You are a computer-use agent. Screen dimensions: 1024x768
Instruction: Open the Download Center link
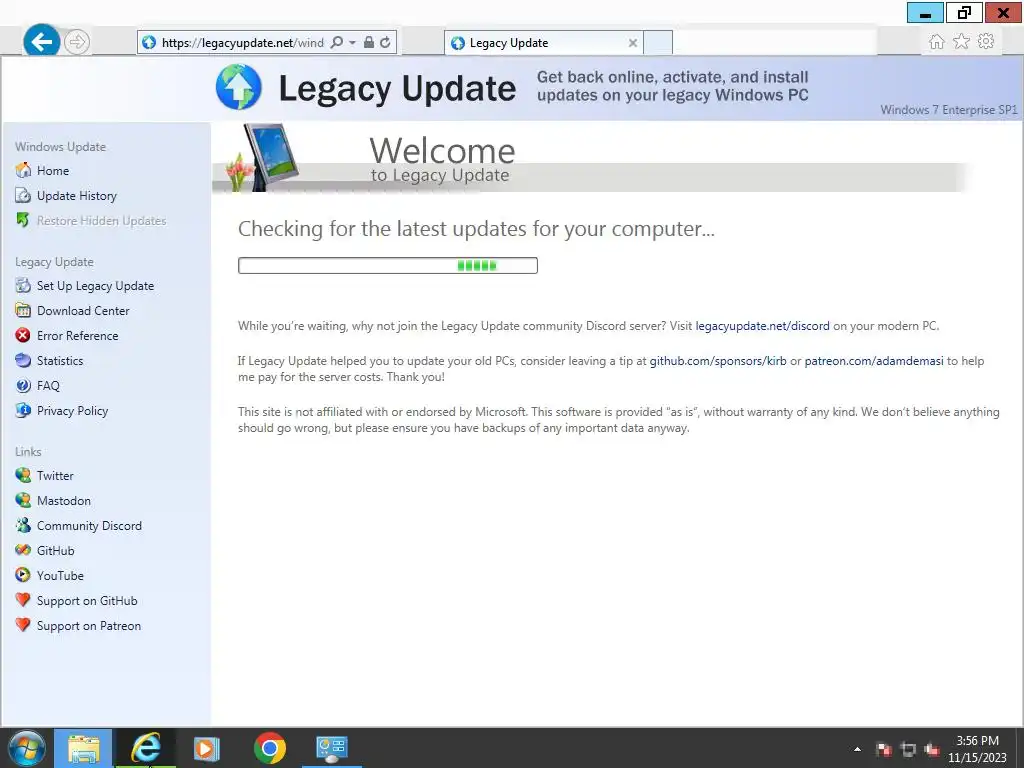83,311
